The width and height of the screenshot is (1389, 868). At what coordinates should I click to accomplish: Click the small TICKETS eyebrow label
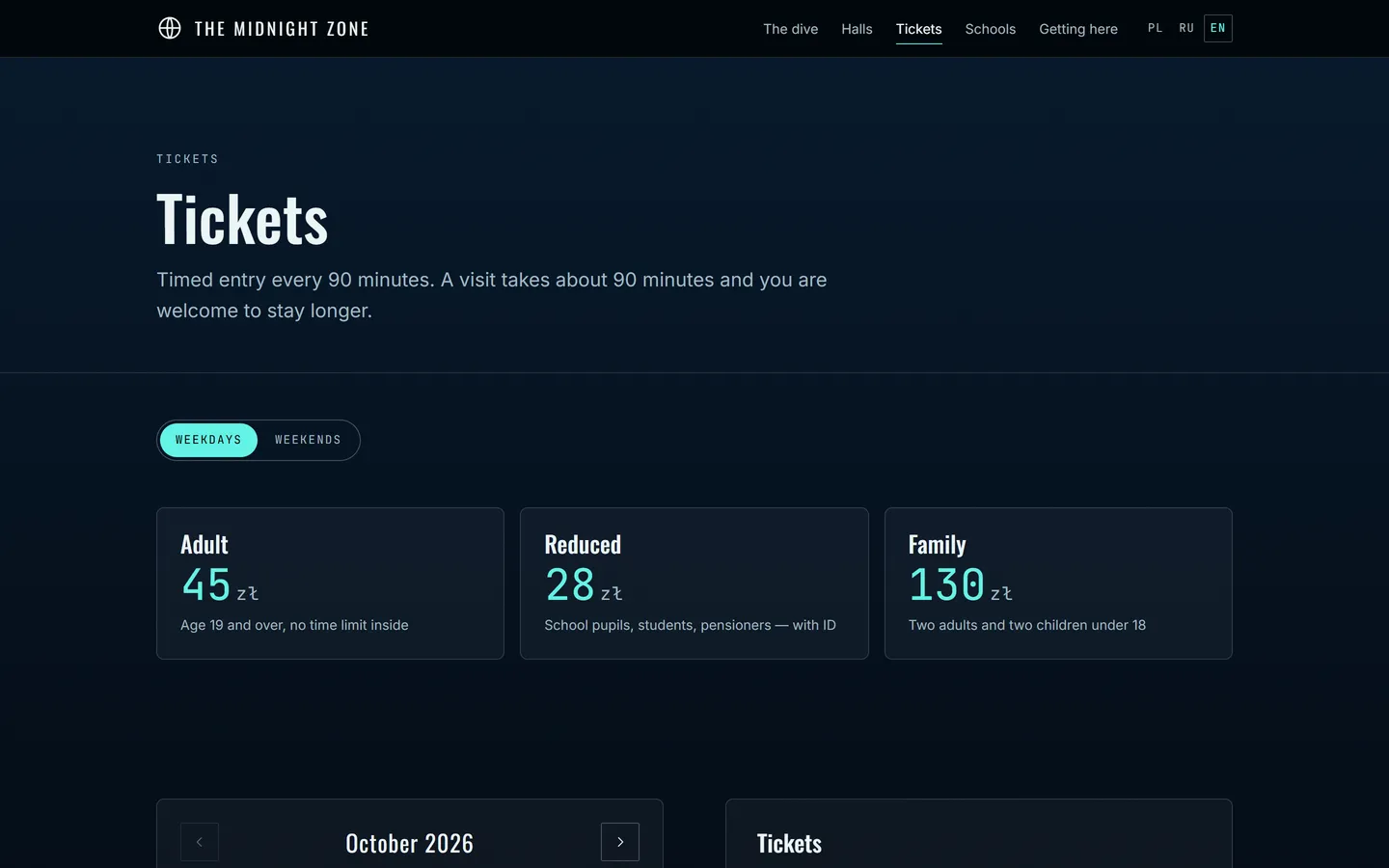point(188,159)
